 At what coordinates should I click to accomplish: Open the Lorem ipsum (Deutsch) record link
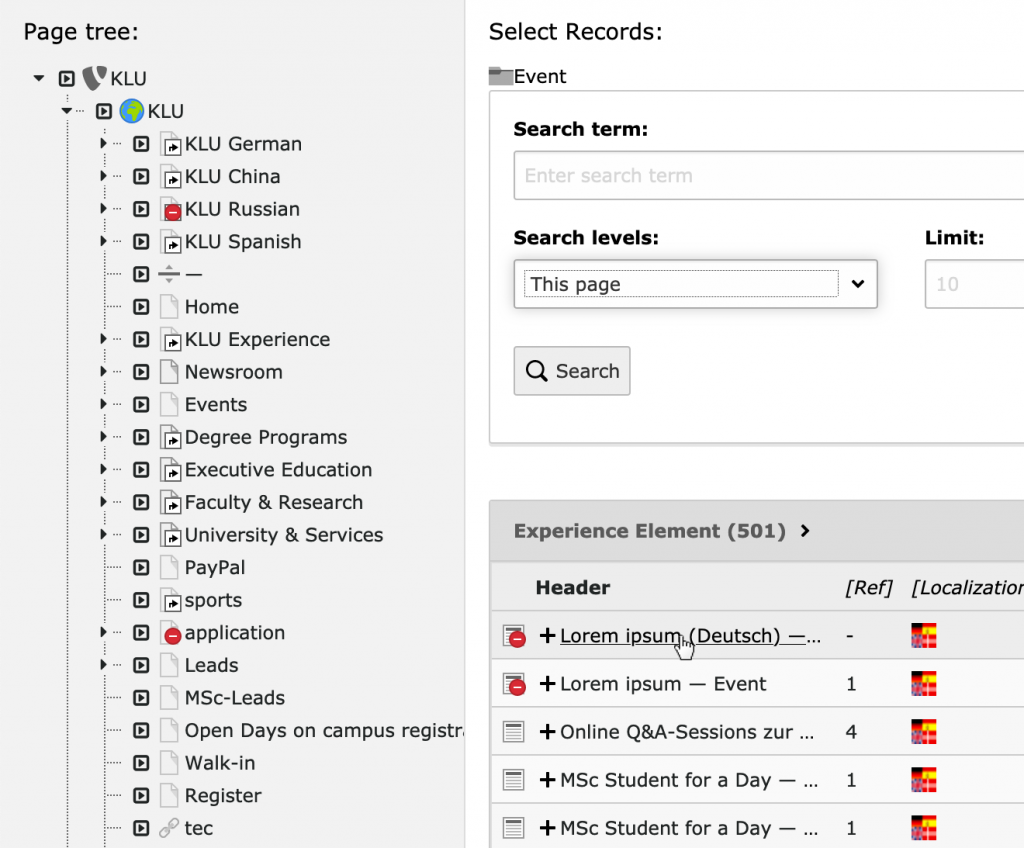(x=690, y=636)
